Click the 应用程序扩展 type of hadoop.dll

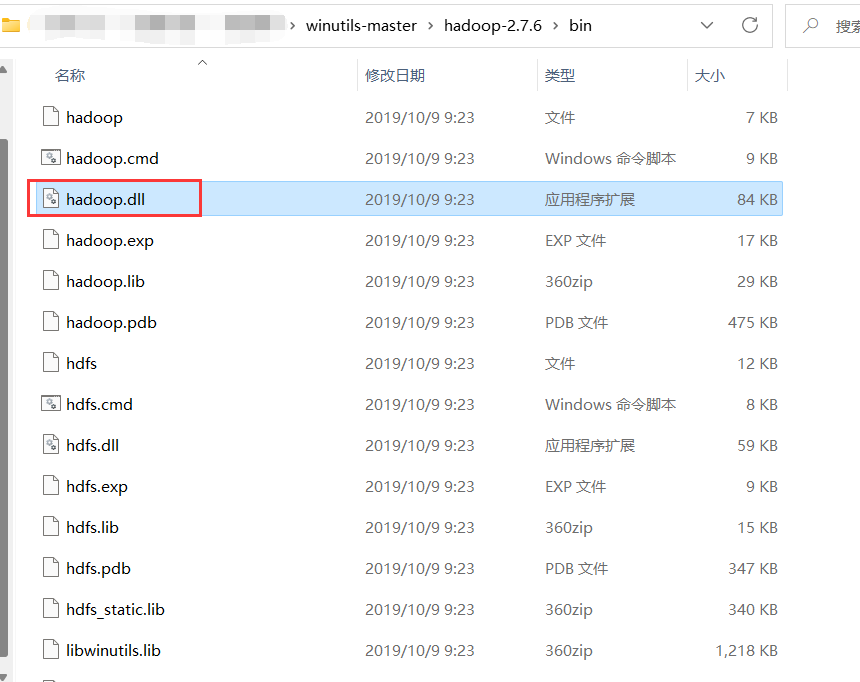[590, 199]
